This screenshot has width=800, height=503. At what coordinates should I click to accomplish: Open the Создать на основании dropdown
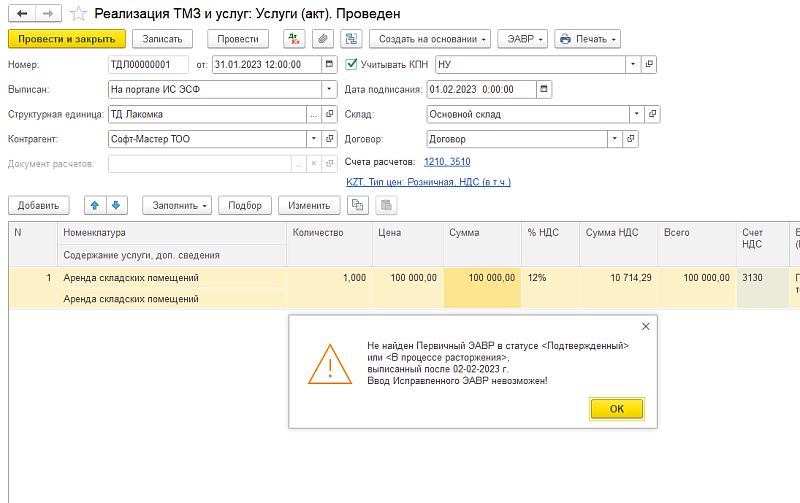click(430, 39)
